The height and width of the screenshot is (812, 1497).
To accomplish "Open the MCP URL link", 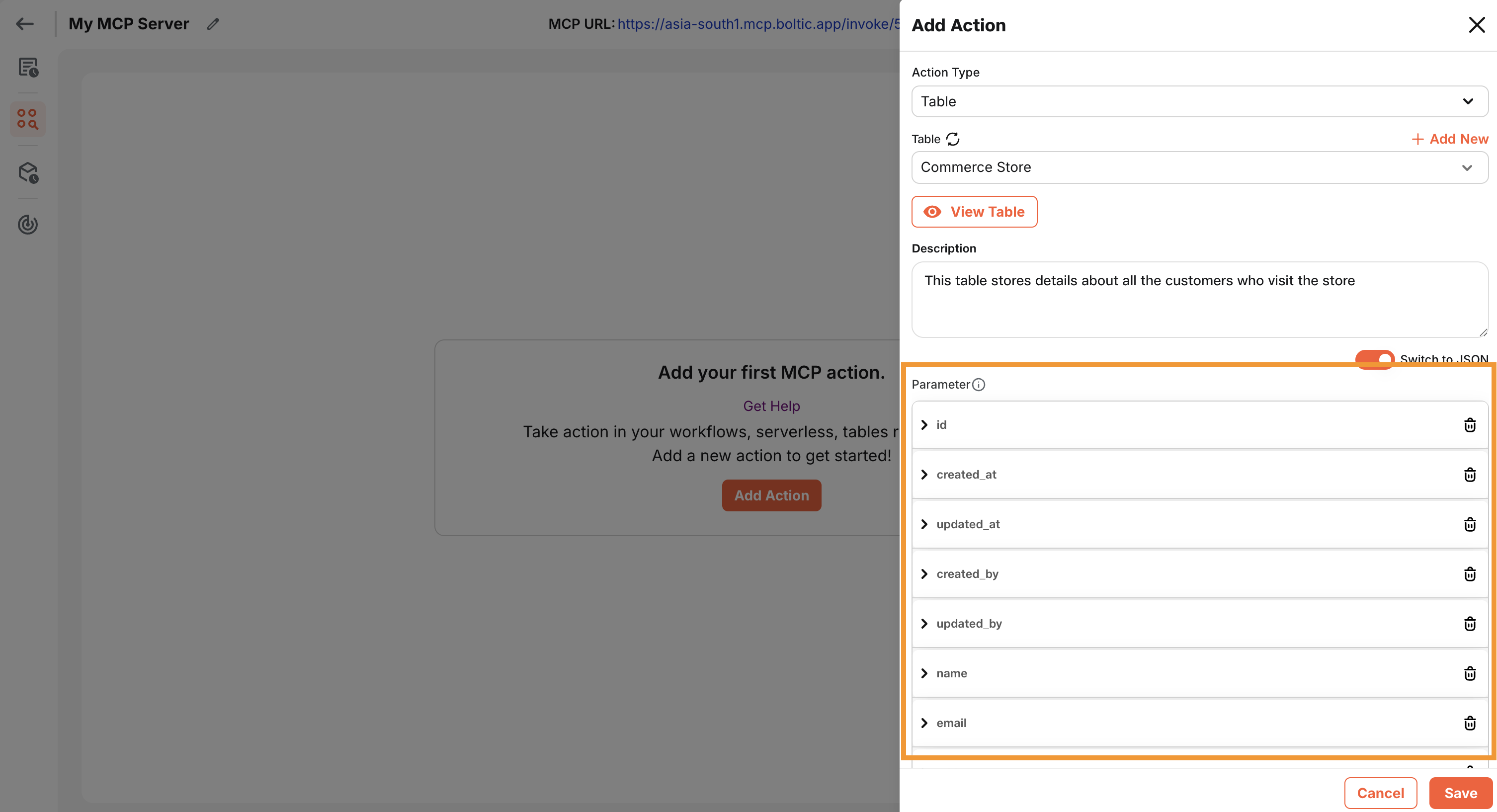I will coord(755,24).
